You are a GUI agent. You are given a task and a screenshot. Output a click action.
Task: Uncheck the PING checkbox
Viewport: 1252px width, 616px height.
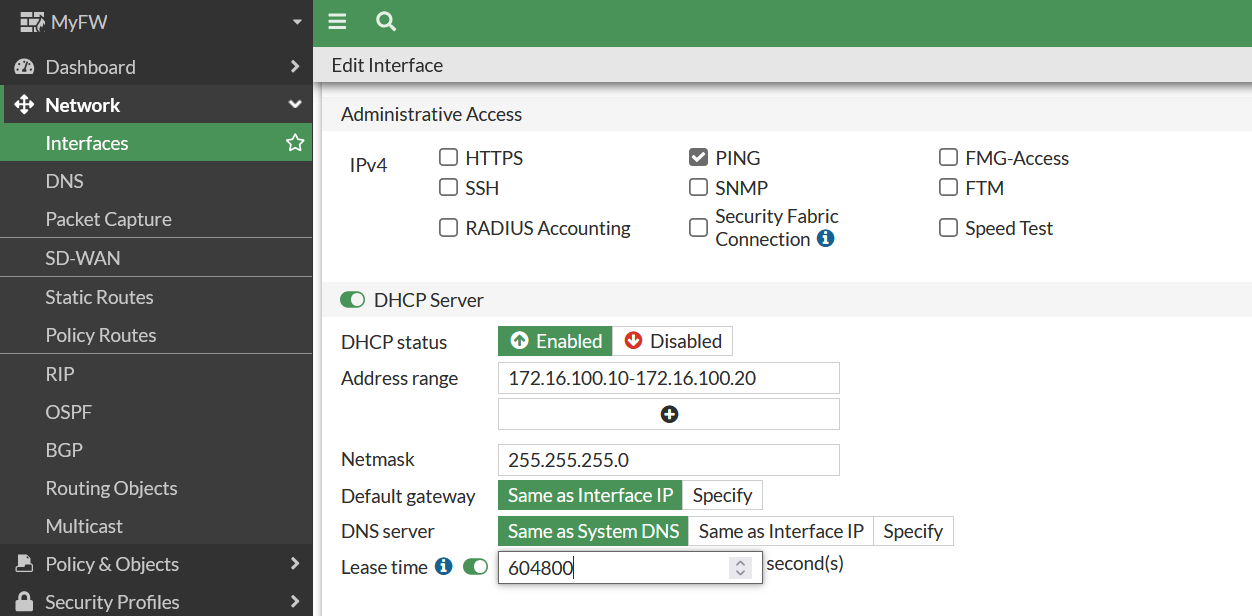tap(698, 158)
